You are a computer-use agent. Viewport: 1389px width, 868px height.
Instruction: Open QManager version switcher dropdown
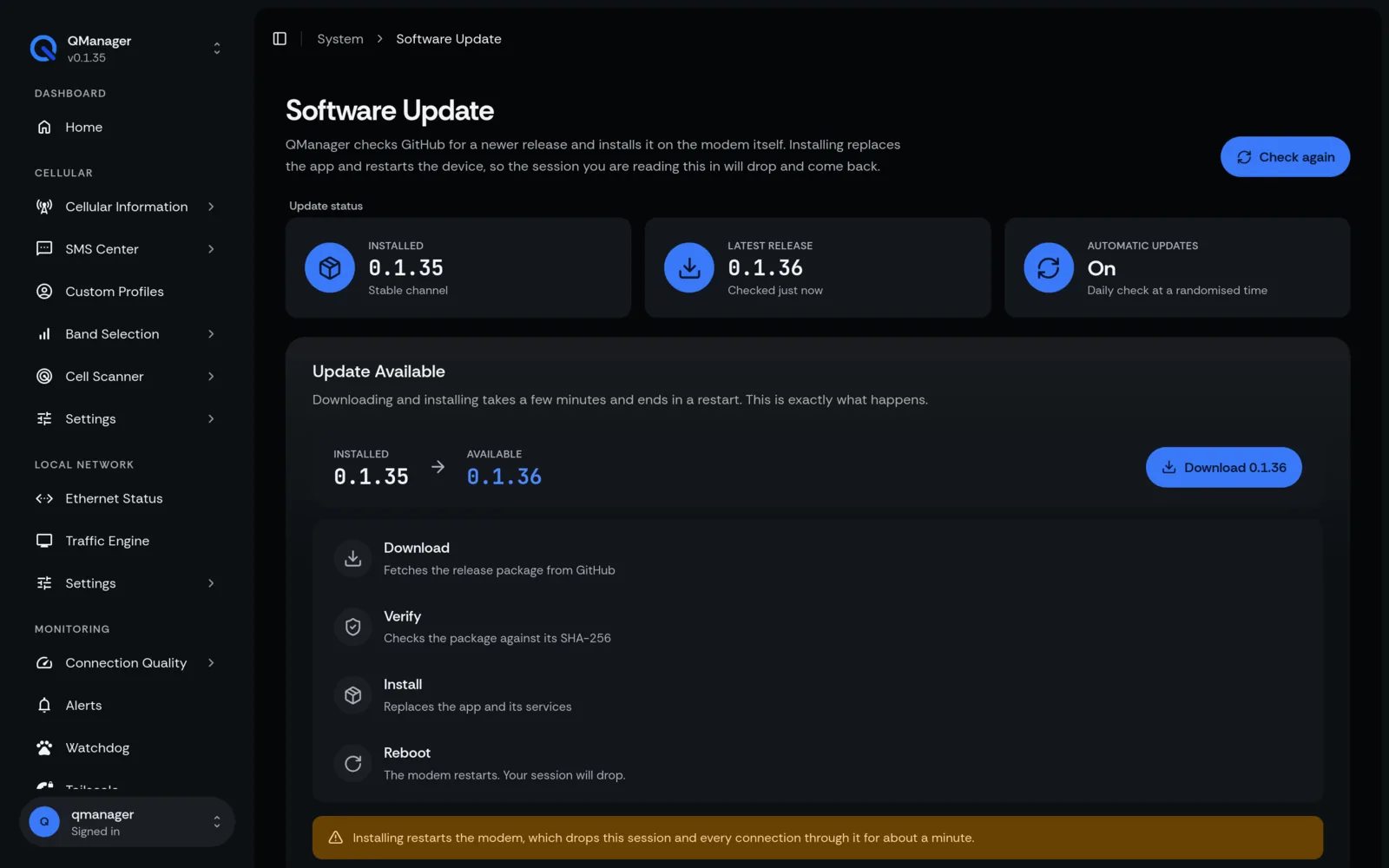coord(217,49)
